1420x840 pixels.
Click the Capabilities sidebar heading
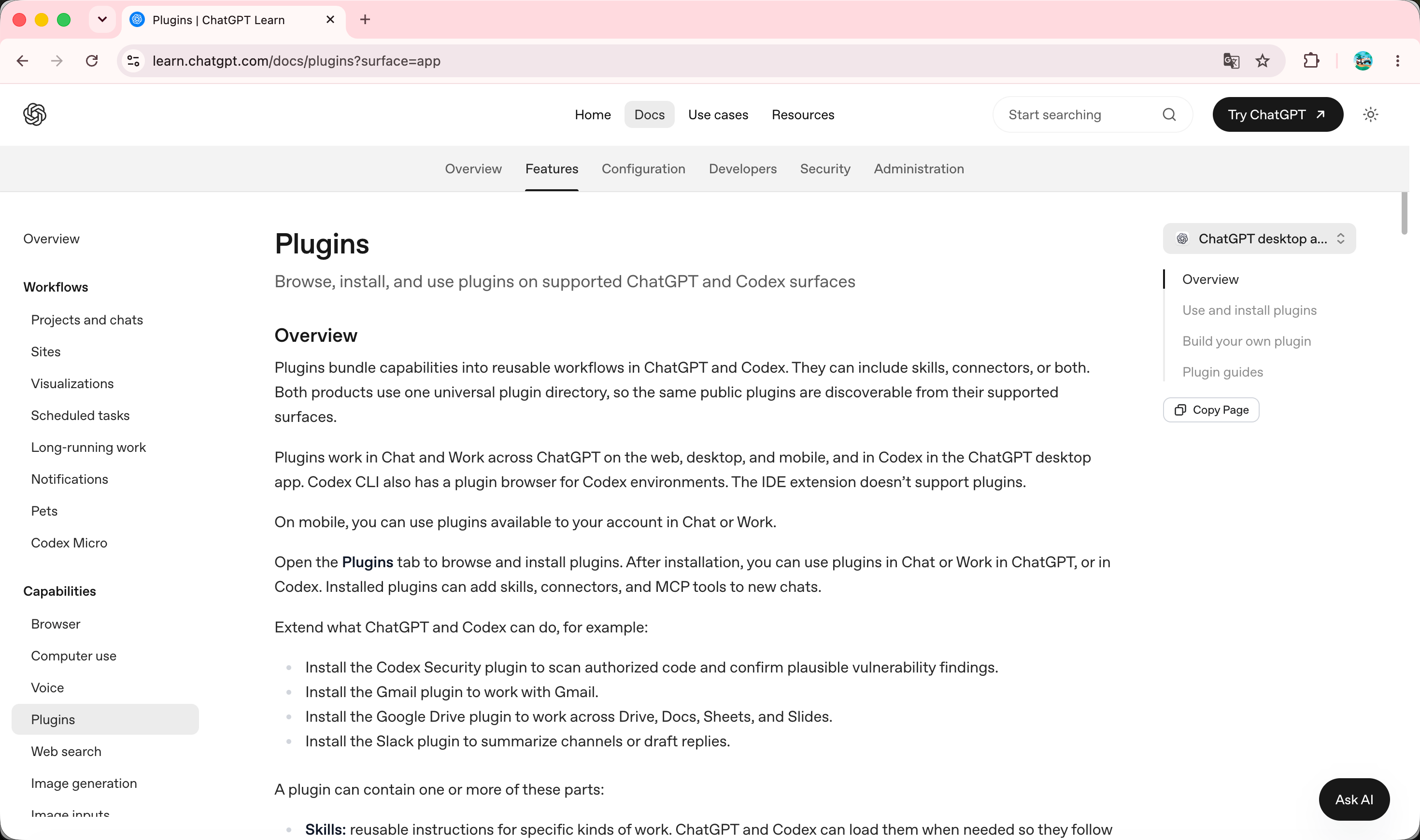[x=59, y=591]
